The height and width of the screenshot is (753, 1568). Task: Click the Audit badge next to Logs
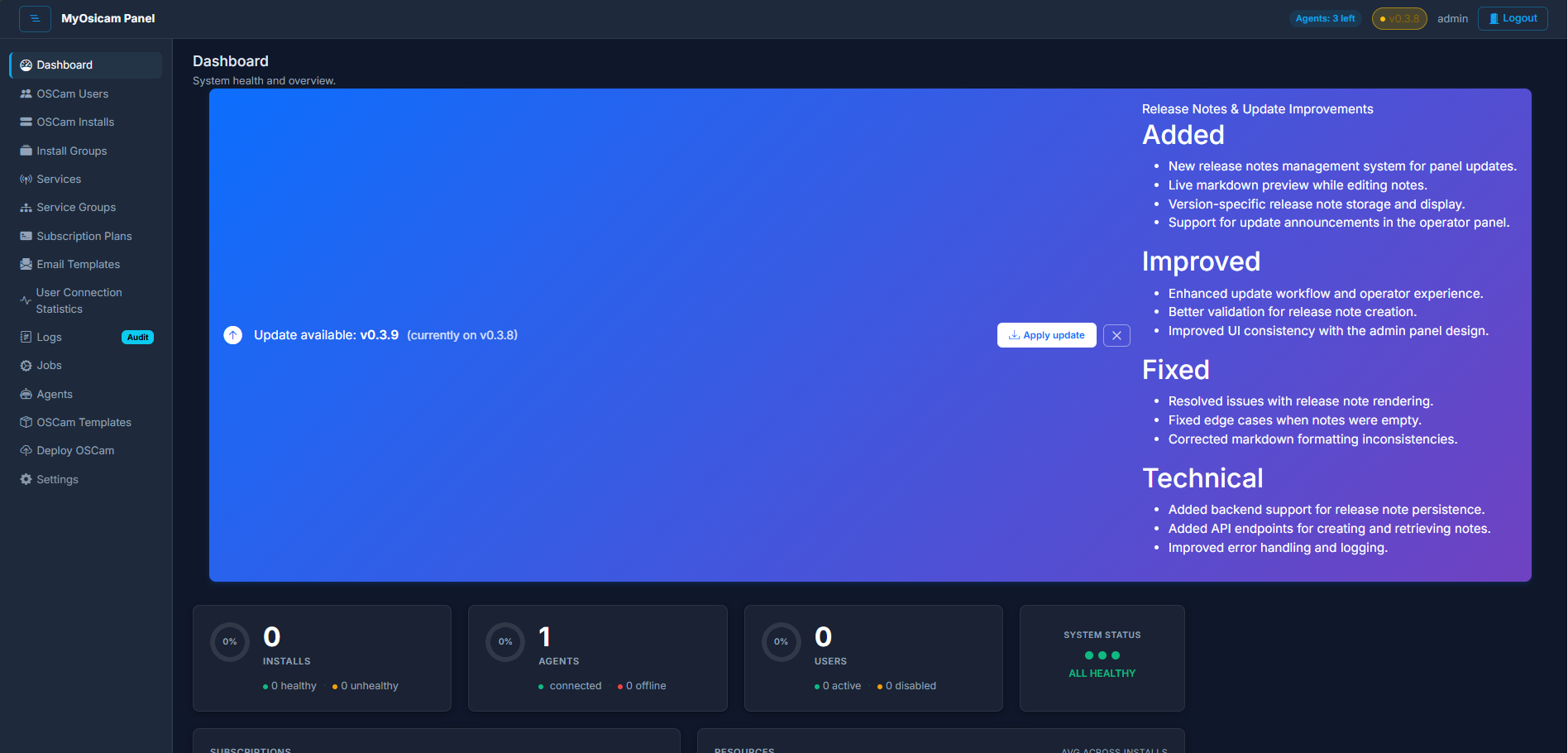tap(137, 337)
